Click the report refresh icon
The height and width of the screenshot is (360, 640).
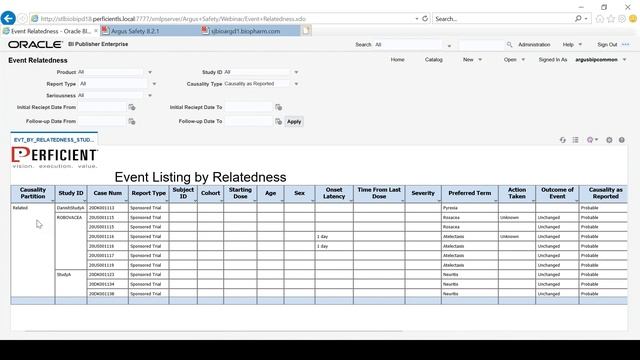coord(563,140)
